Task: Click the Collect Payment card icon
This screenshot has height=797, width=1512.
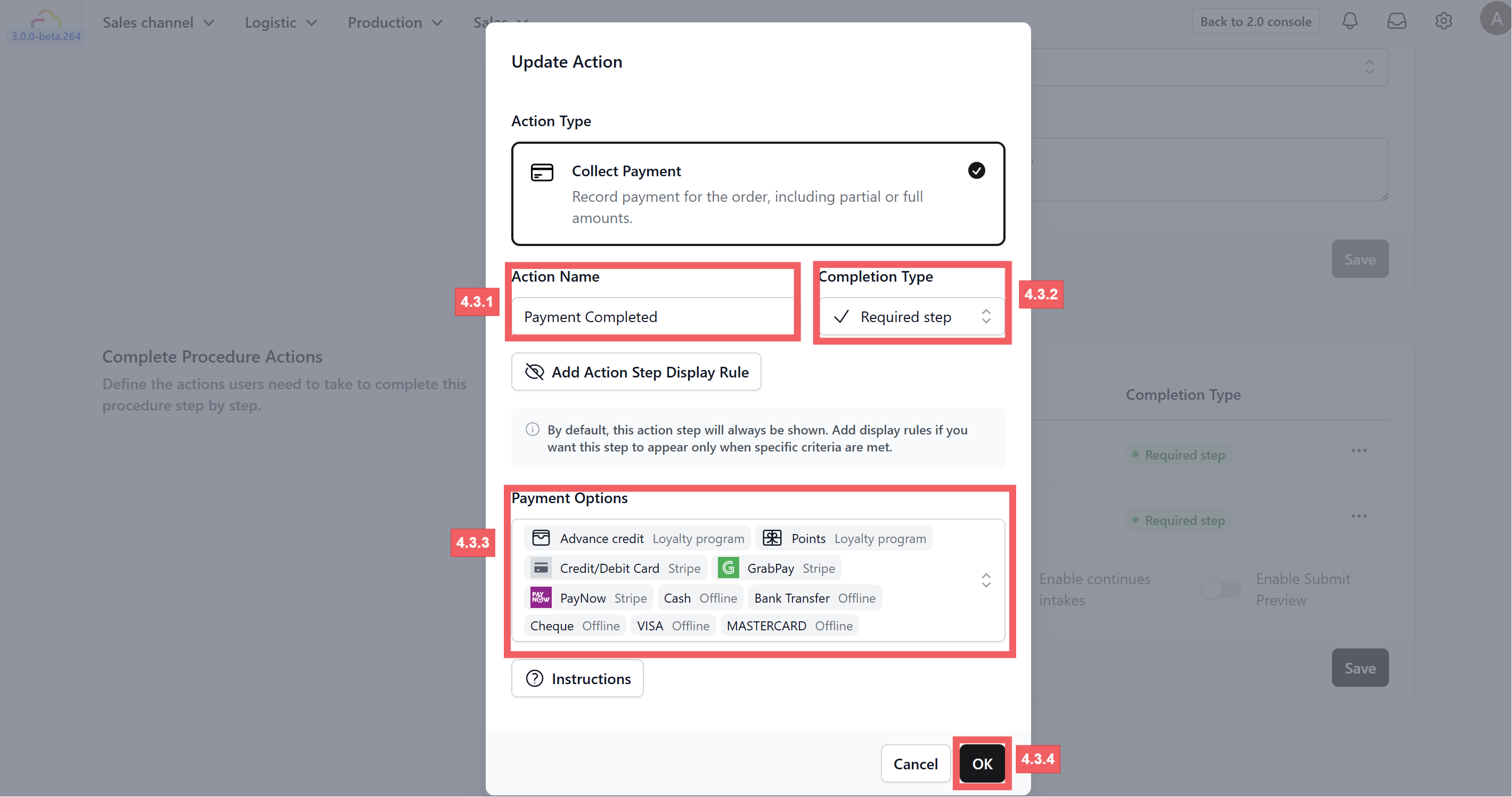Action: pyautogui.click(x=541, y=172)
